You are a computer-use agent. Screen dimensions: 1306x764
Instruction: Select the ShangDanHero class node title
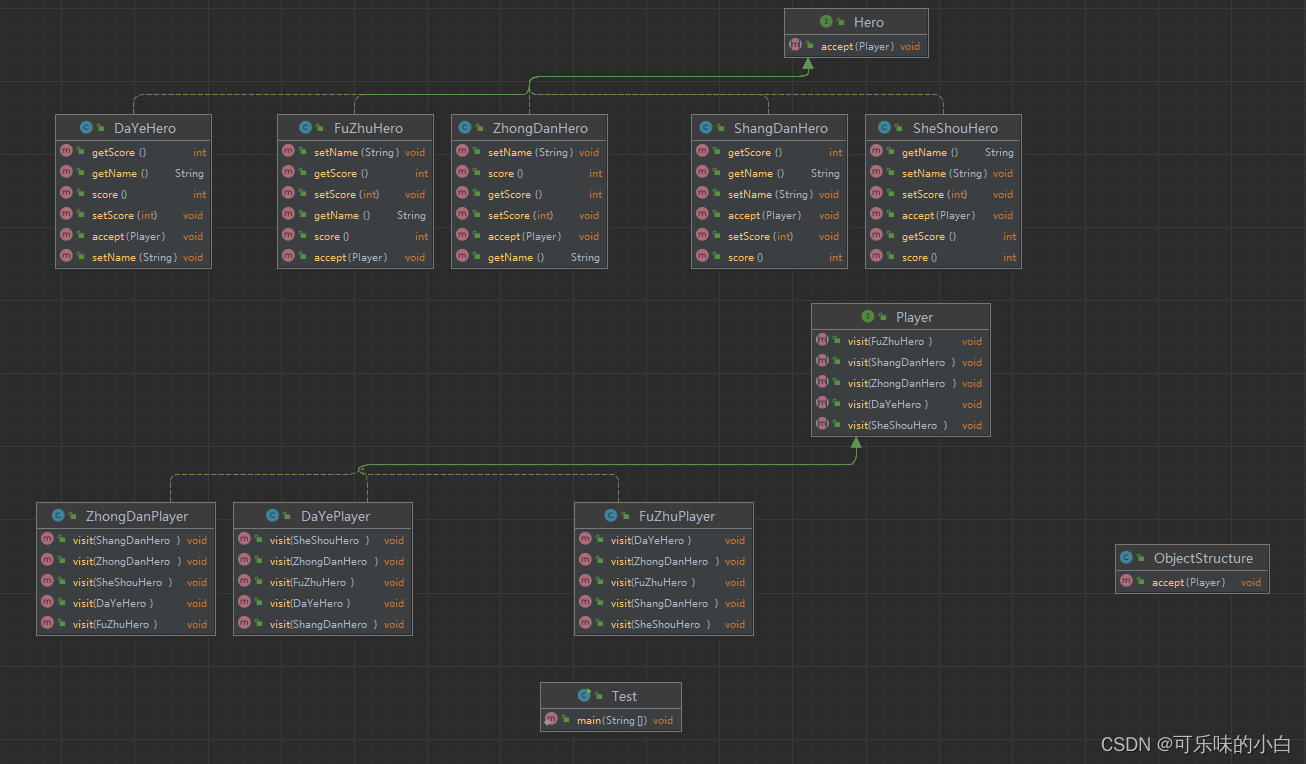[781, 128]
